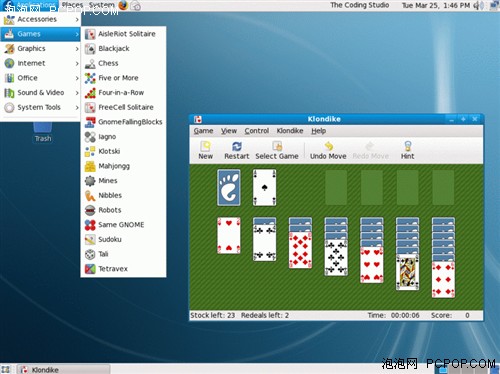The image size is (500, 374).
Task: Launch Firefox from the top panel
Action: [123, 5]
